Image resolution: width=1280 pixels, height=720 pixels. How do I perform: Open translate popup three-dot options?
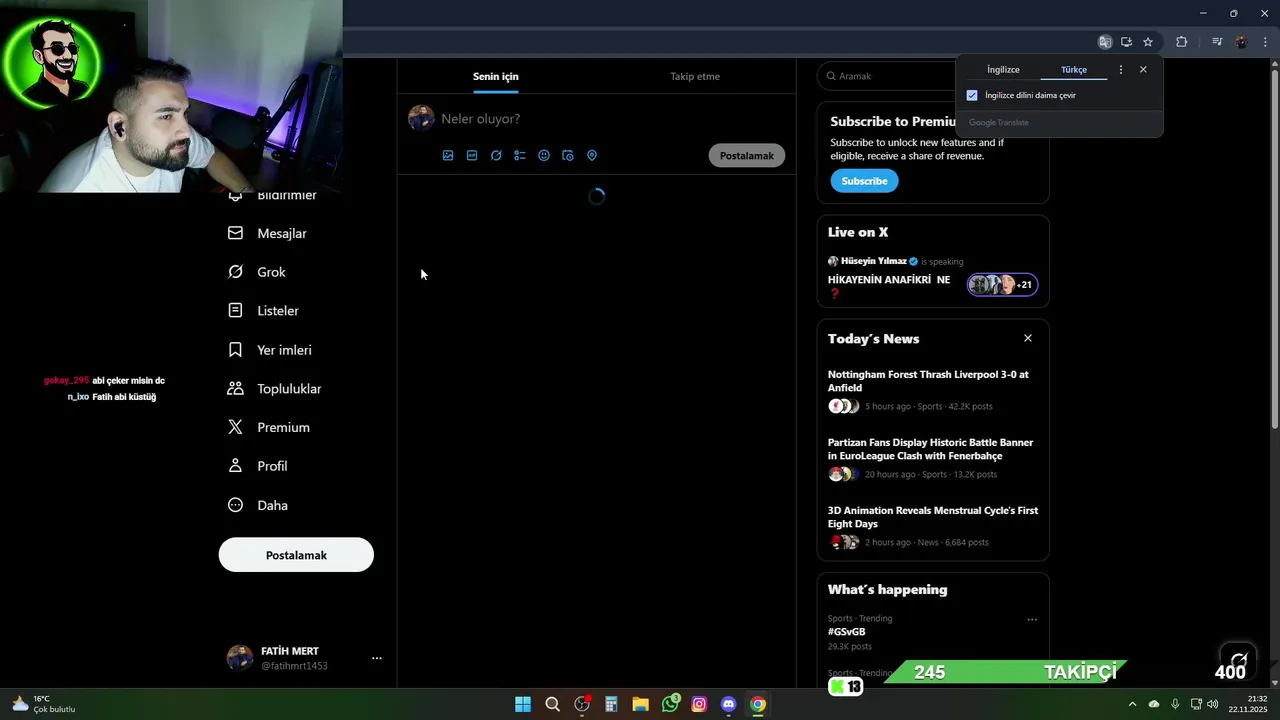click(1121, 70)
